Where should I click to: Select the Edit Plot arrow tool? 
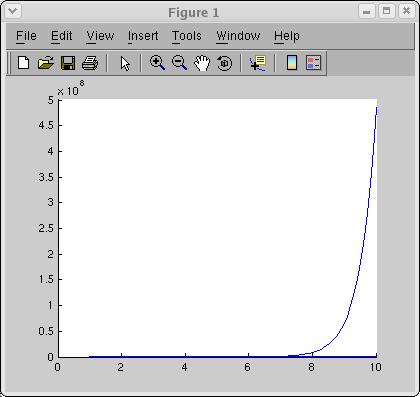(x=125, y=63)
